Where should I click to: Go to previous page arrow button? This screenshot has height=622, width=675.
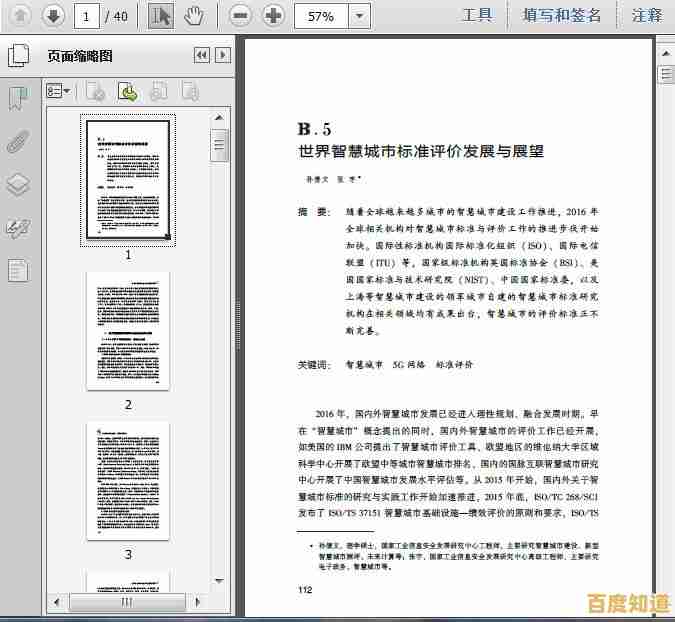coord(20,16)
